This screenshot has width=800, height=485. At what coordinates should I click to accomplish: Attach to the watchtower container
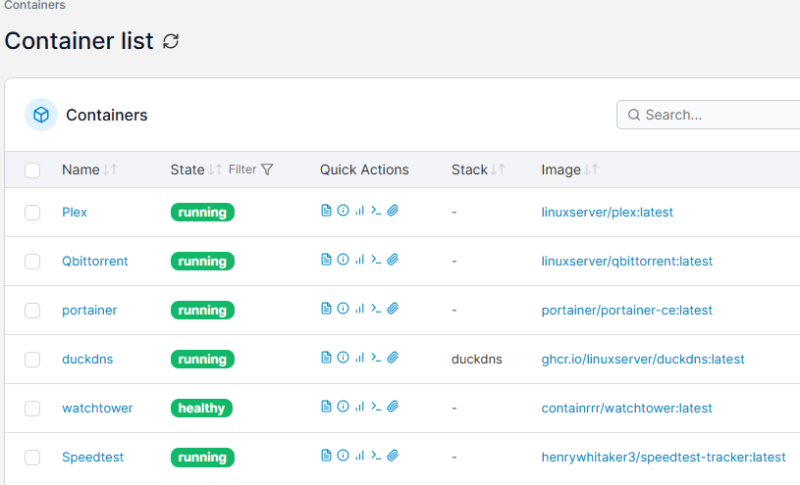pos(392,406)
